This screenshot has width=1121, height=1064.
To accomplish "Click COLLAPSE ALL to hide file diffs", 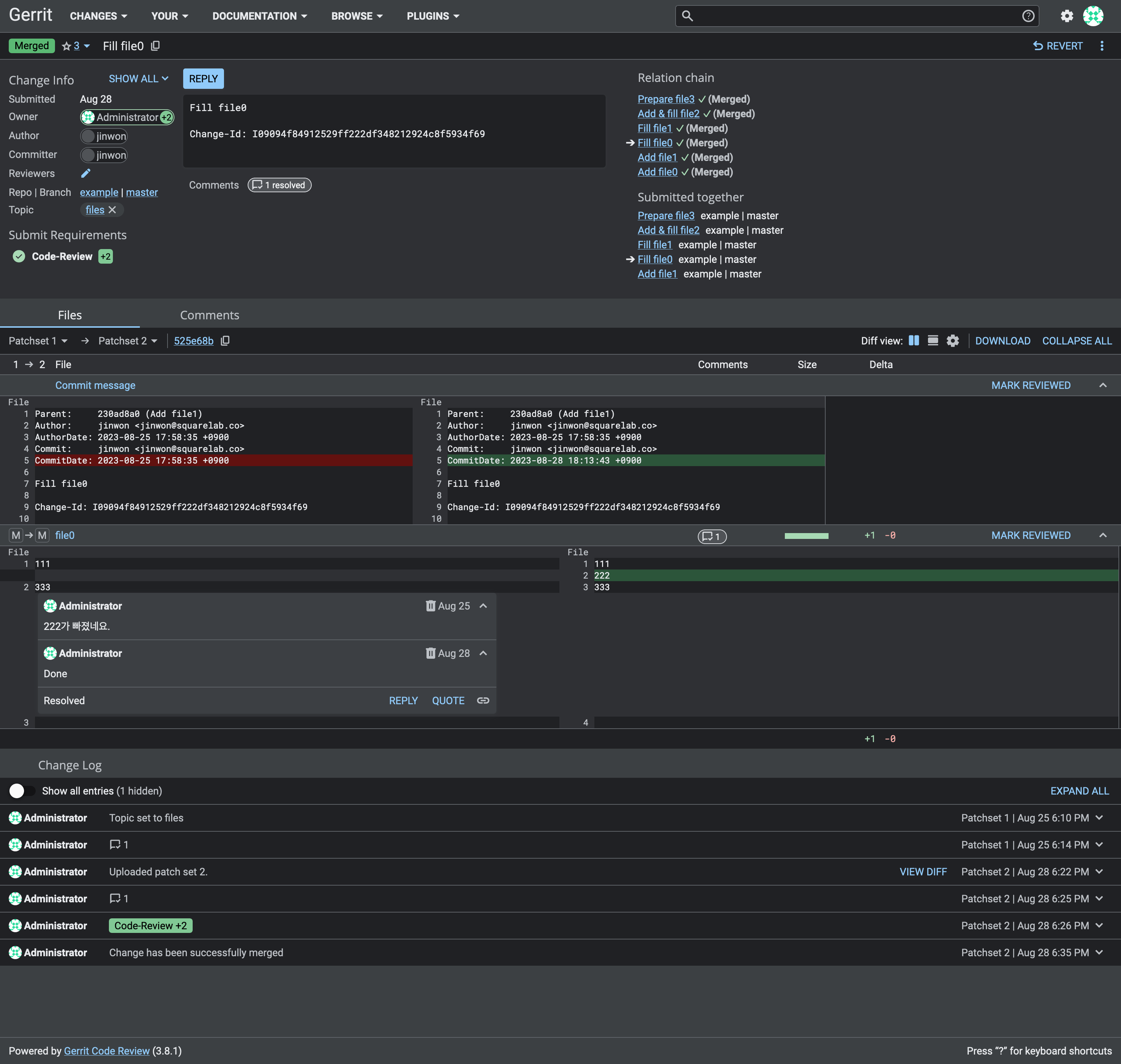I will (1077, 340).
